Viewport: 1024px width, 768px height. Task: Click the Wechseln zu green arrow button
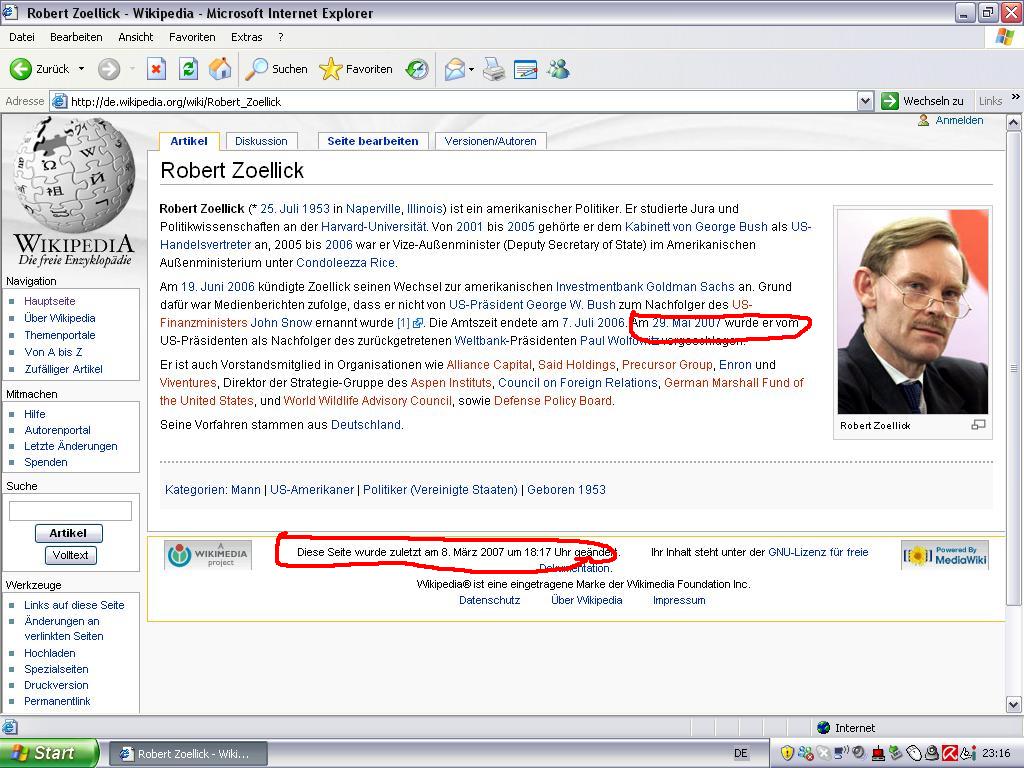890,101
